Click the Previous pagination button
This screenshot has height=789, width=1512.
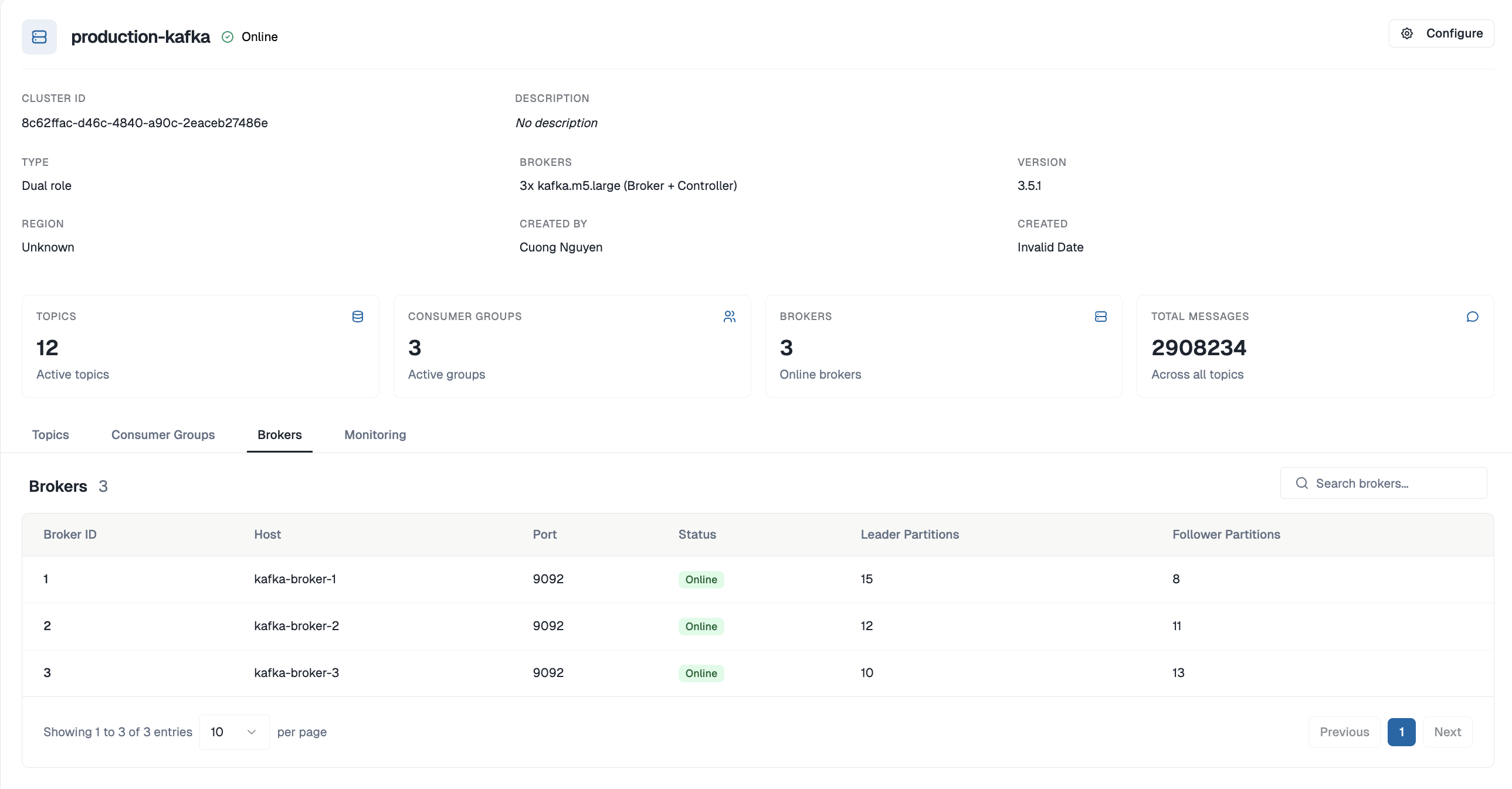tap(1345, 732)
